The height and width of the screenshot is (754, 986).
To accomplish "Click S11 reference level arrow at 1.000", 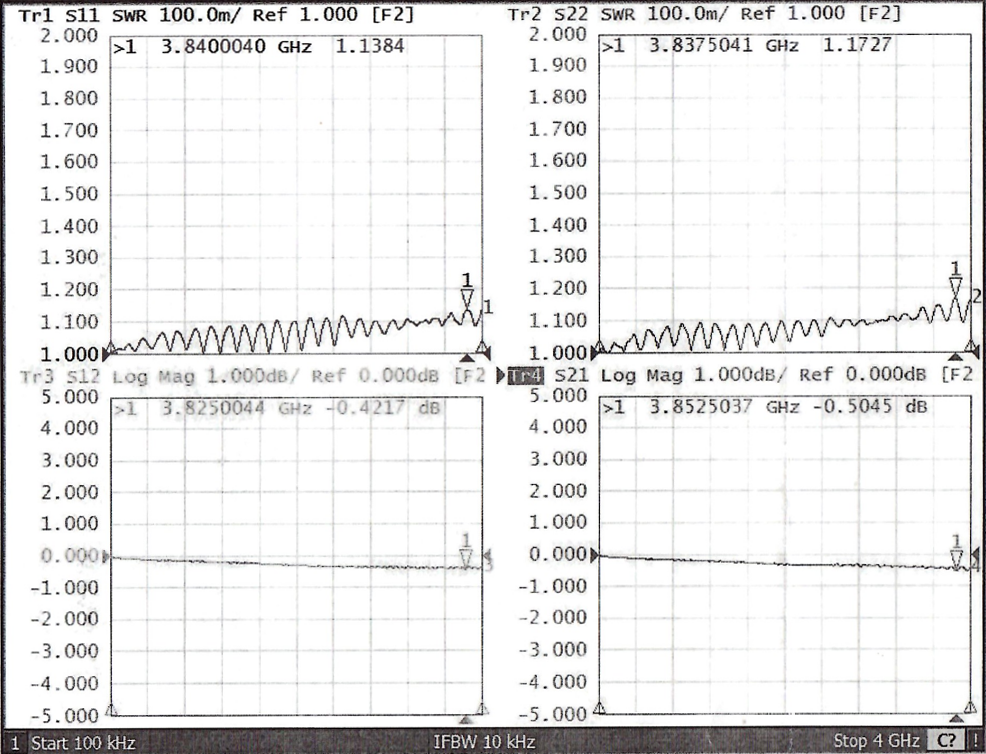I will click(x=108, y=352).
